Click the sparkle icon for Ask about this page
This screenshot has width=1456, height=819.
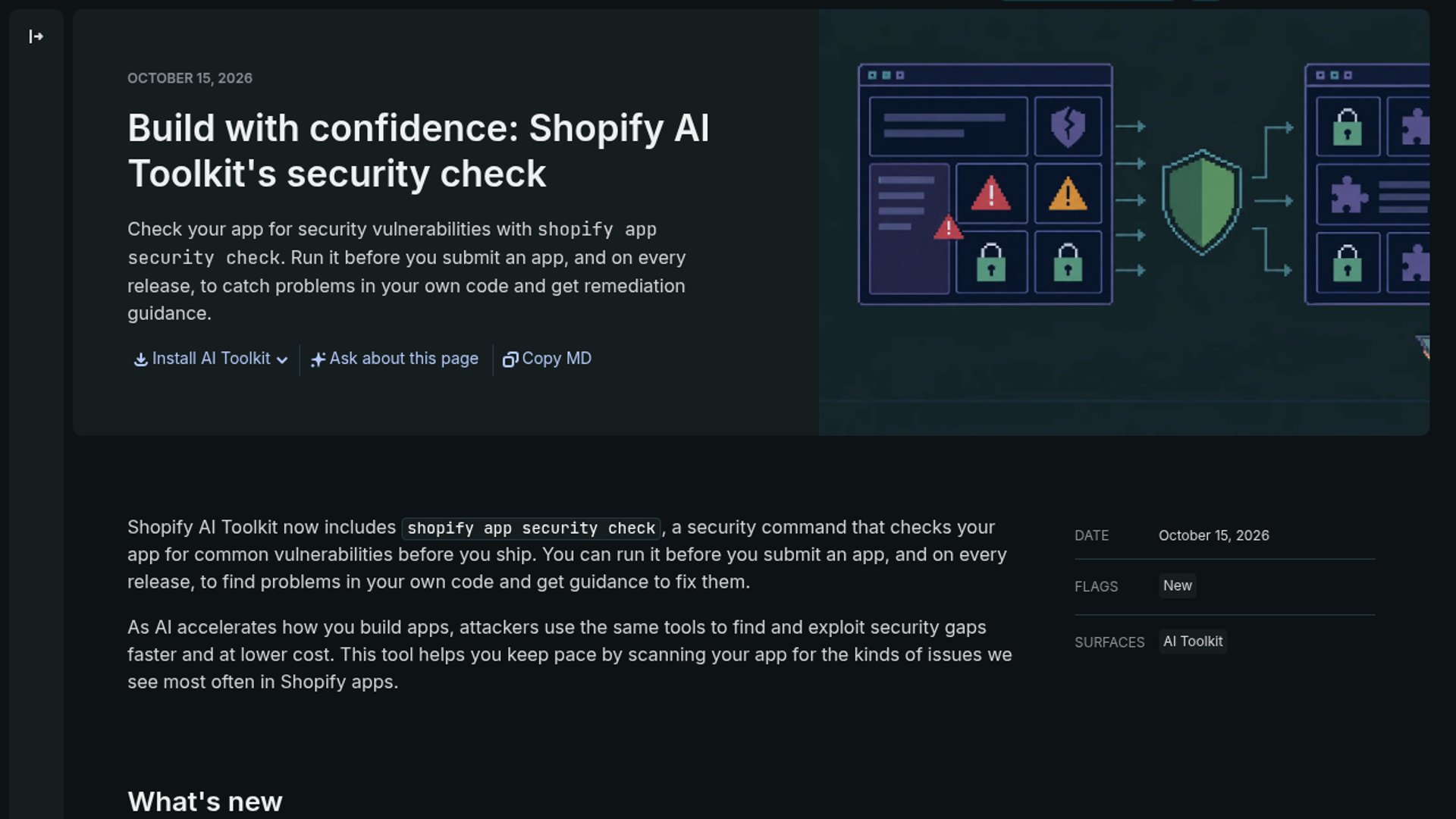(x=318, y=359)
